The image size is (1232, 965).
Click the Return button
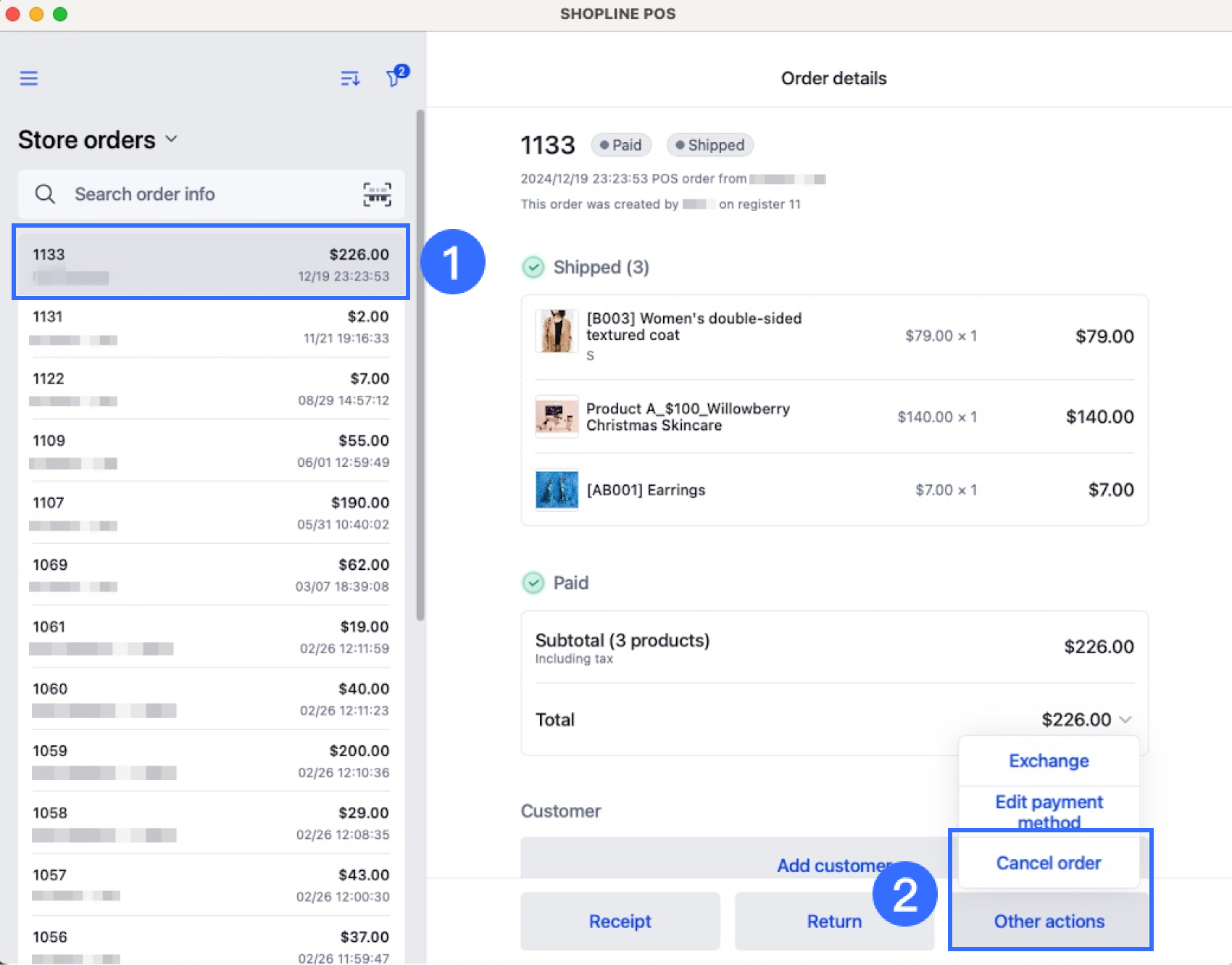pos(833,921)
